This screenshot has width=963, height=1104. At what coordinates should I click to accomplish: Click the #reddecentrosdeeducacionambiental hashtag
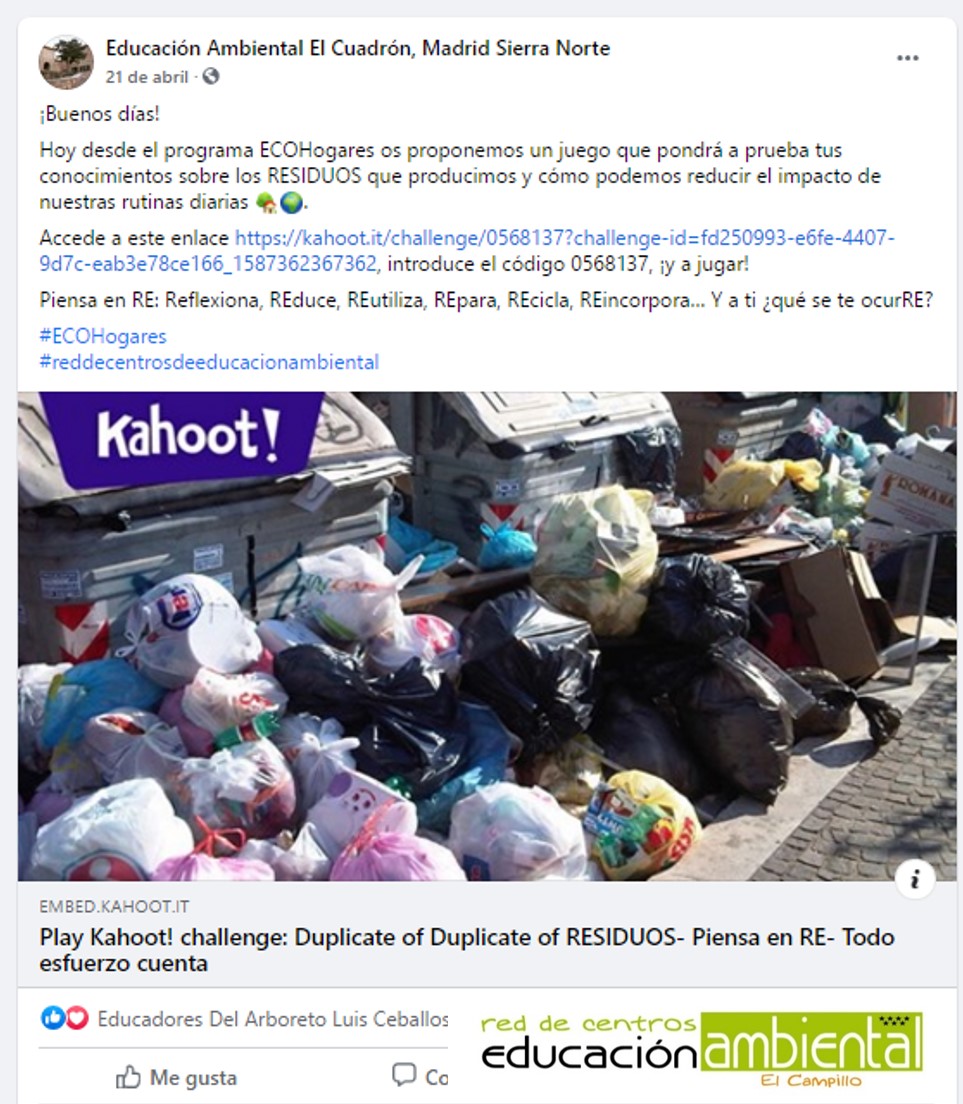coord(209,362)
